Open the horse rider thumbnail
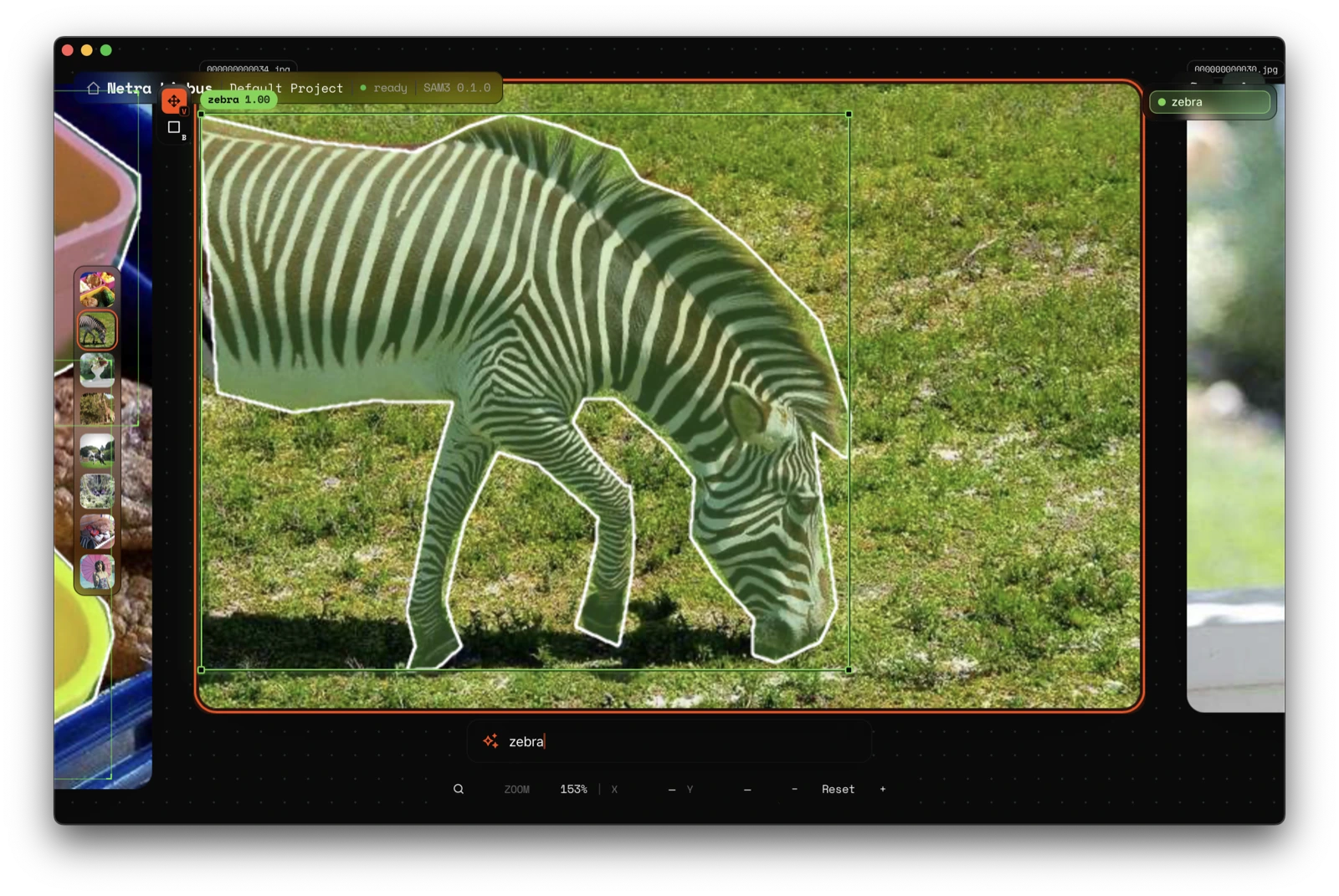Image resolution: width=1339 pixels, height=896 pixels. point(97,450)
